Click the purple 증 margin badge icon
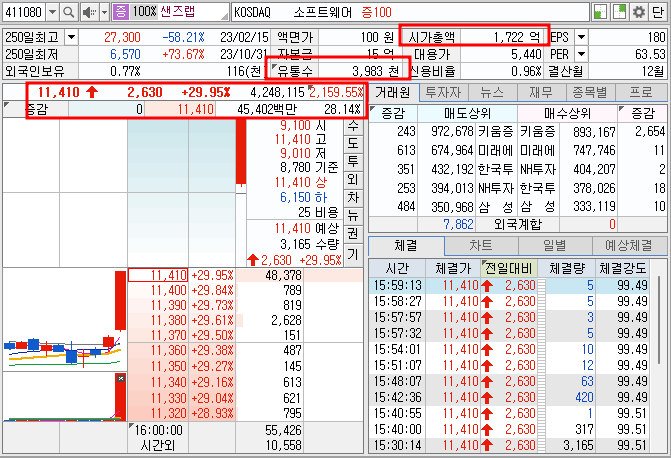This screenshot has width=671, height=458. 121,12
